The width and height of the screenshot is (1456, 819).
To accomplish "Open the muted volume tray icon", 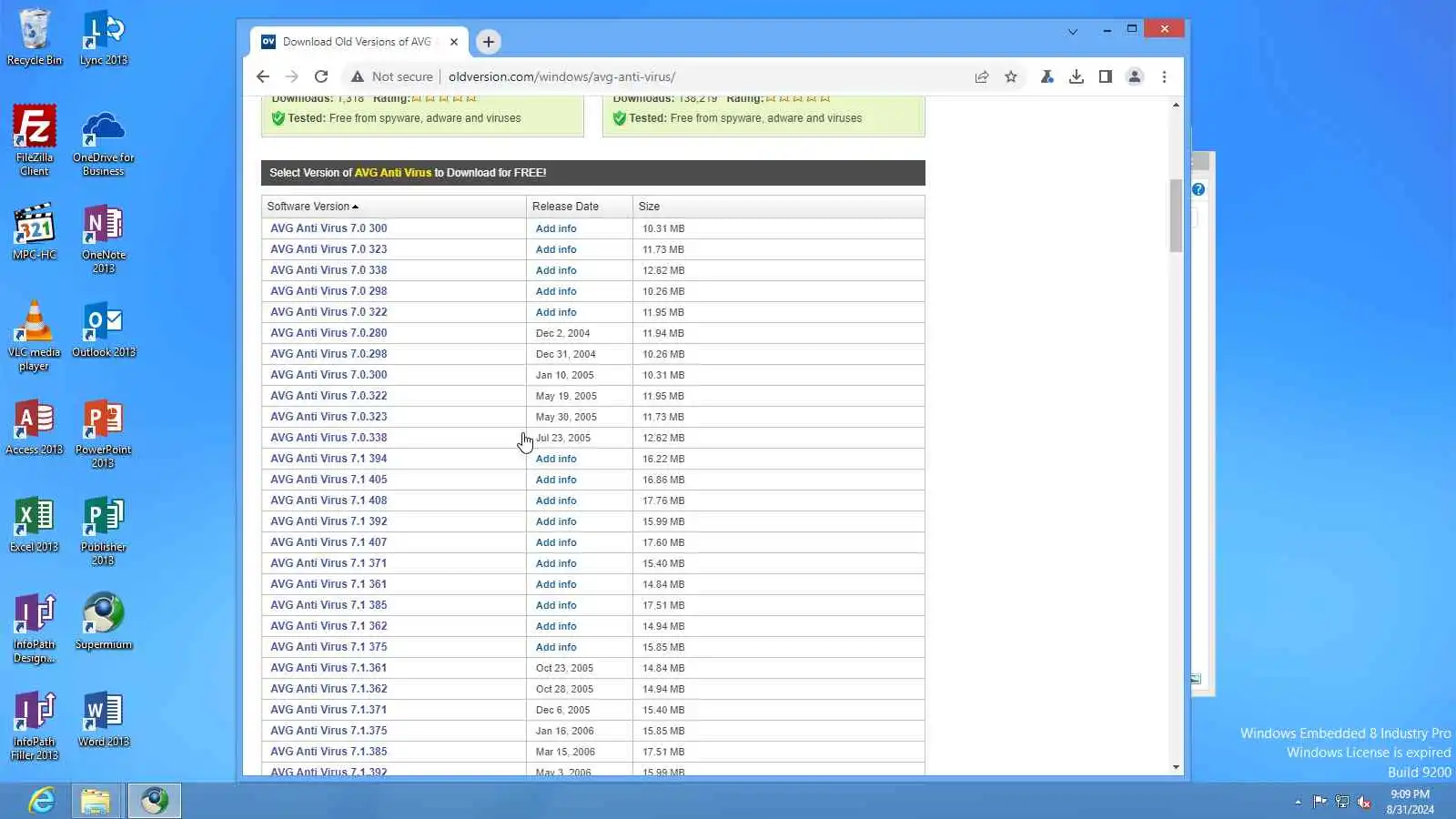I will [x=1363, y=802].
